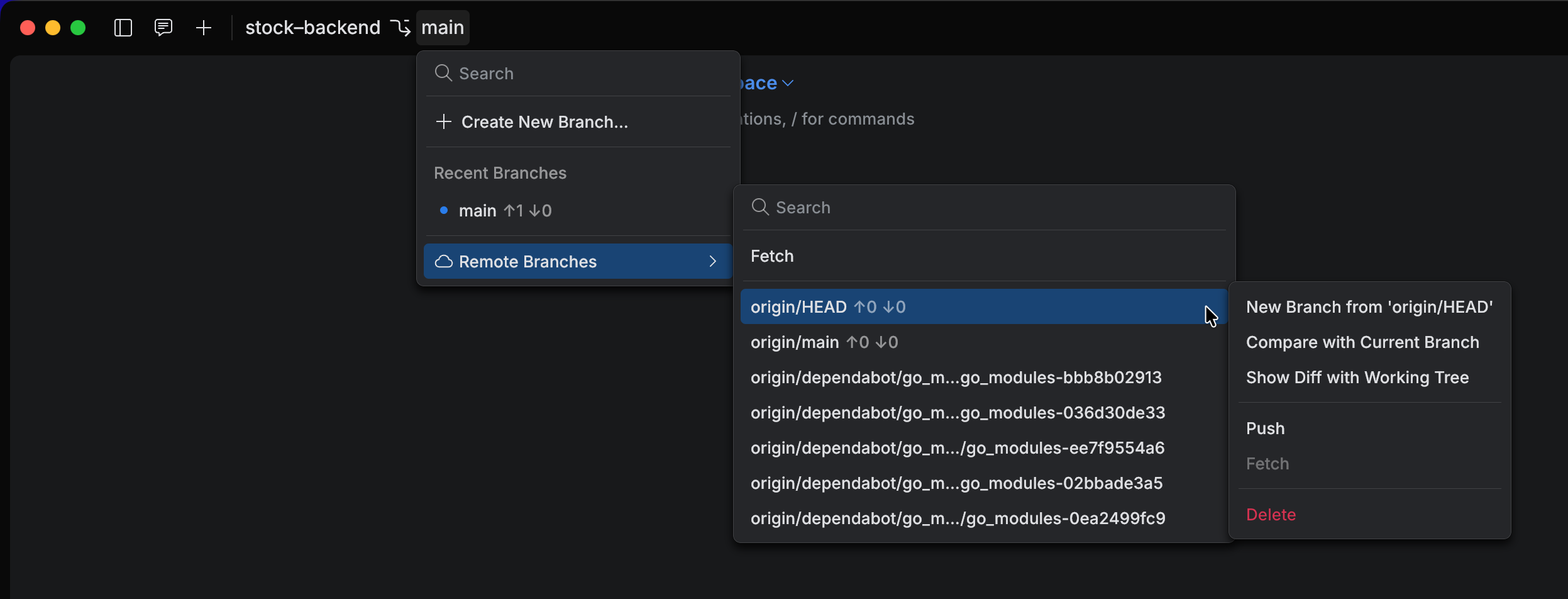Click the magnifier icon in remote search field
The width and height of the screenshot is (1568, 599).
(x=760, y=207)
